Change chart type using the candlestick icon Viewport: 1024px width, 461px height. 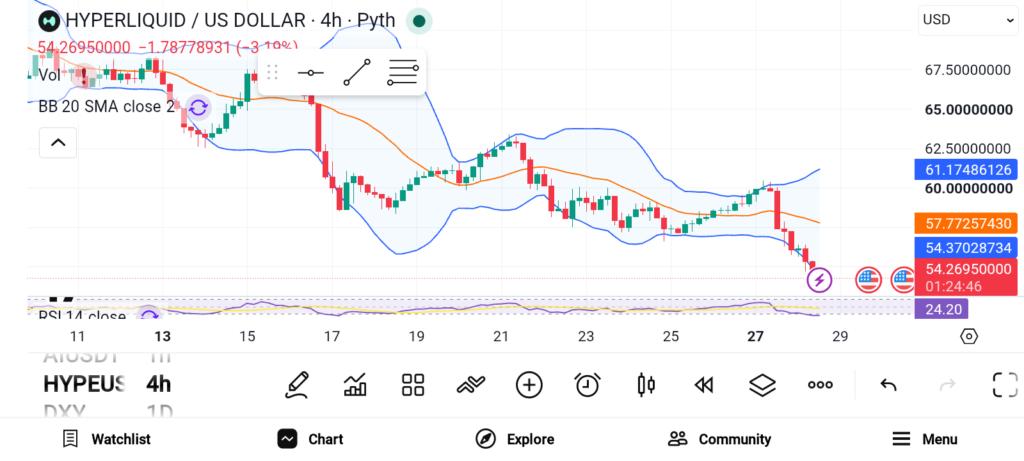click(645, 385)
